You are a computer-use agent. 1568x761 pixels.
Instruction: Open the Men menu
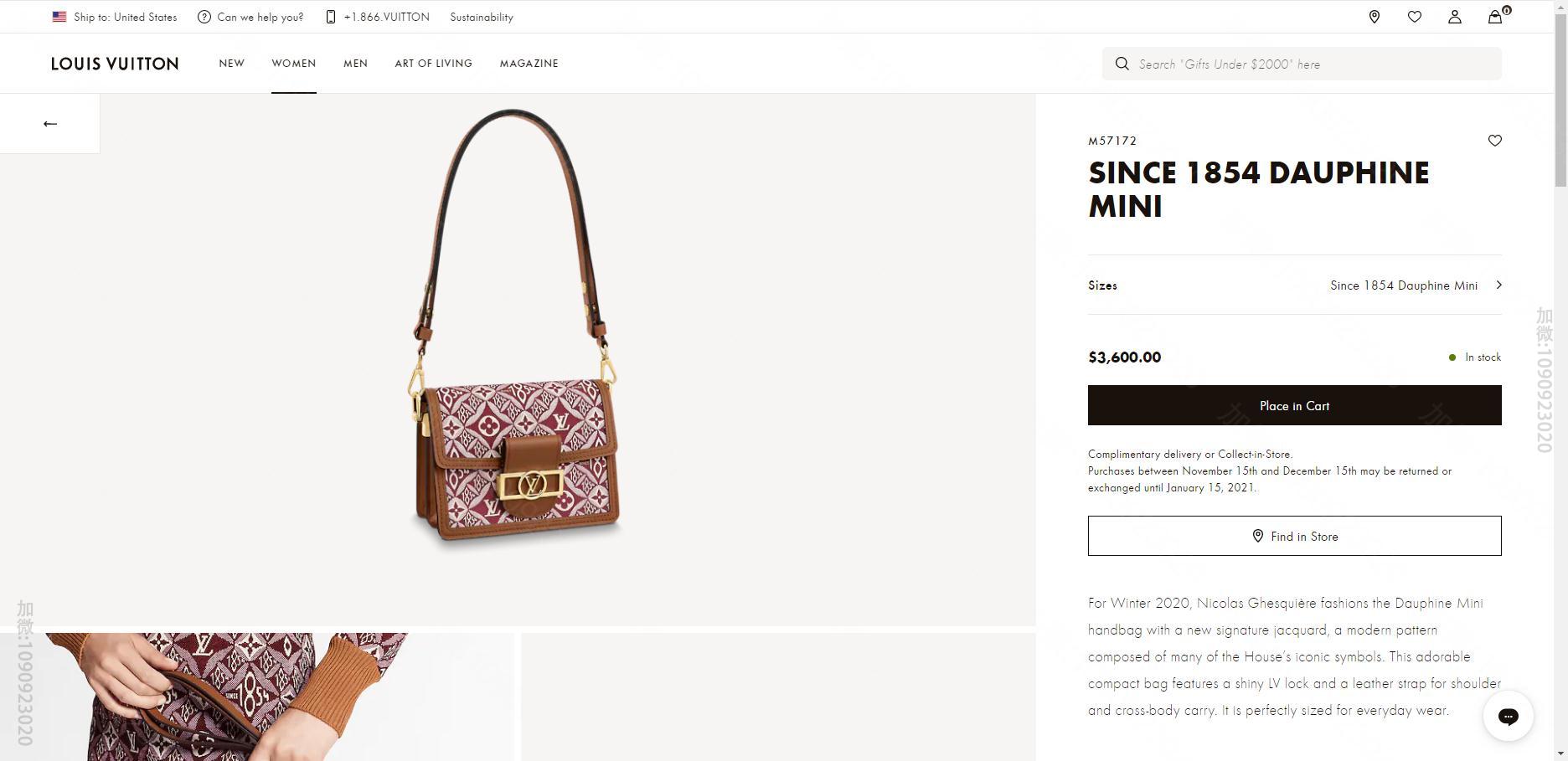click(x=355, y=64)
